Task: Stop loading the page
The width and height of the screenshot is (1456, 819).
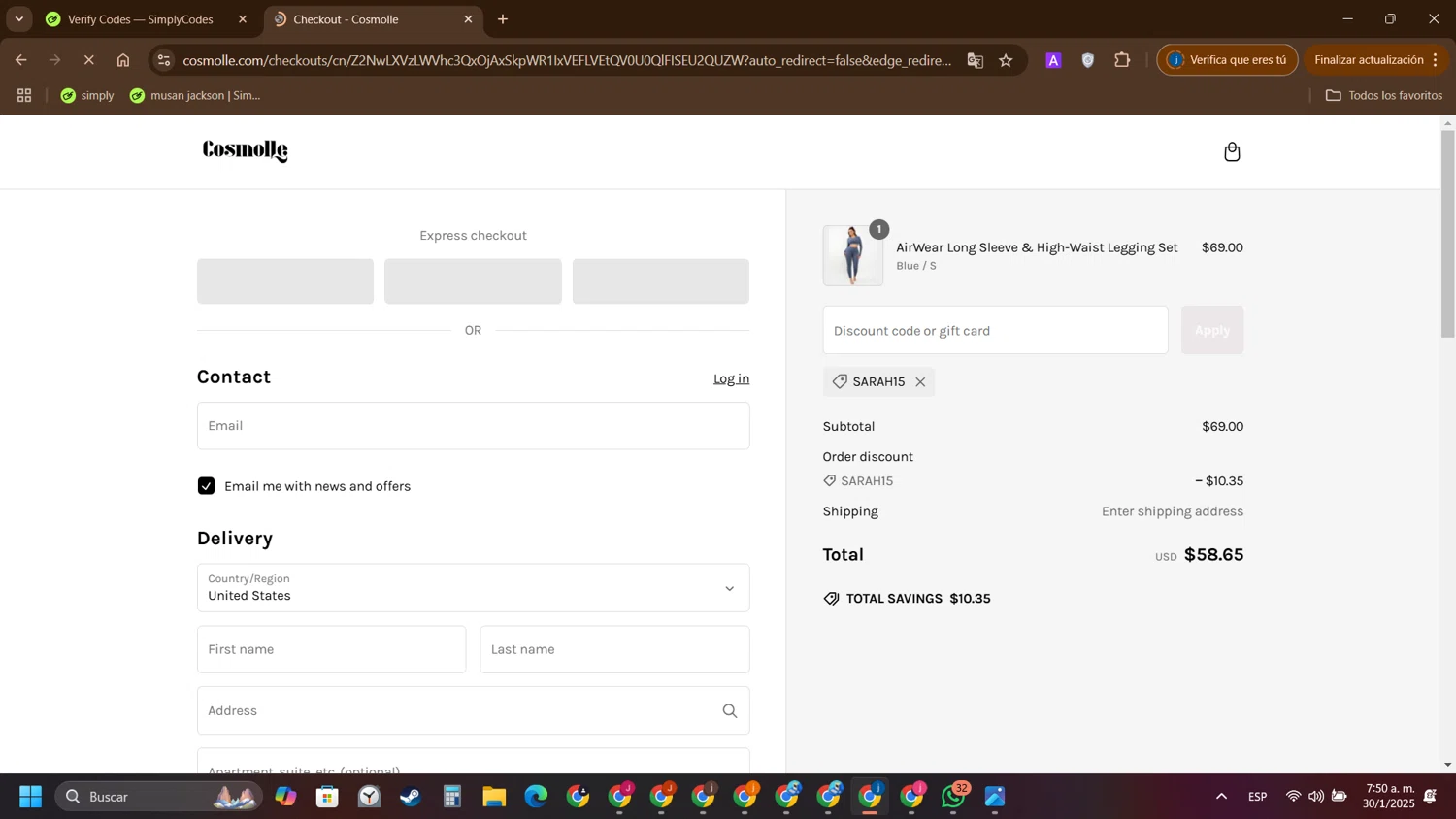Action: [x=88, y=60]
